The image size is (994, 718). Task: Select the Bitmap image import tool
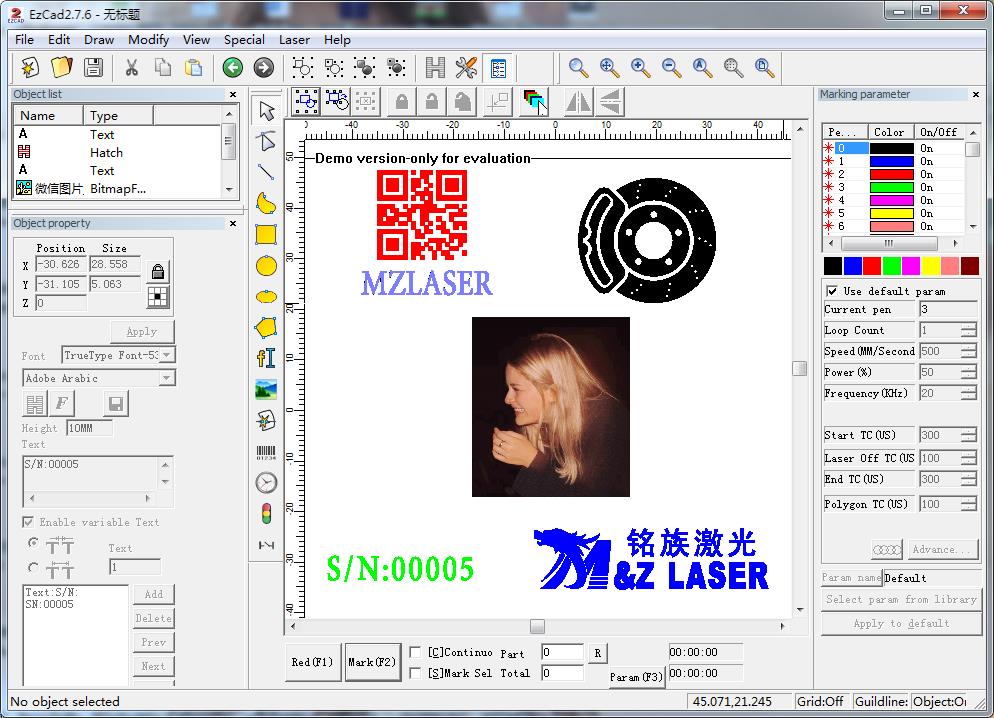266,389
